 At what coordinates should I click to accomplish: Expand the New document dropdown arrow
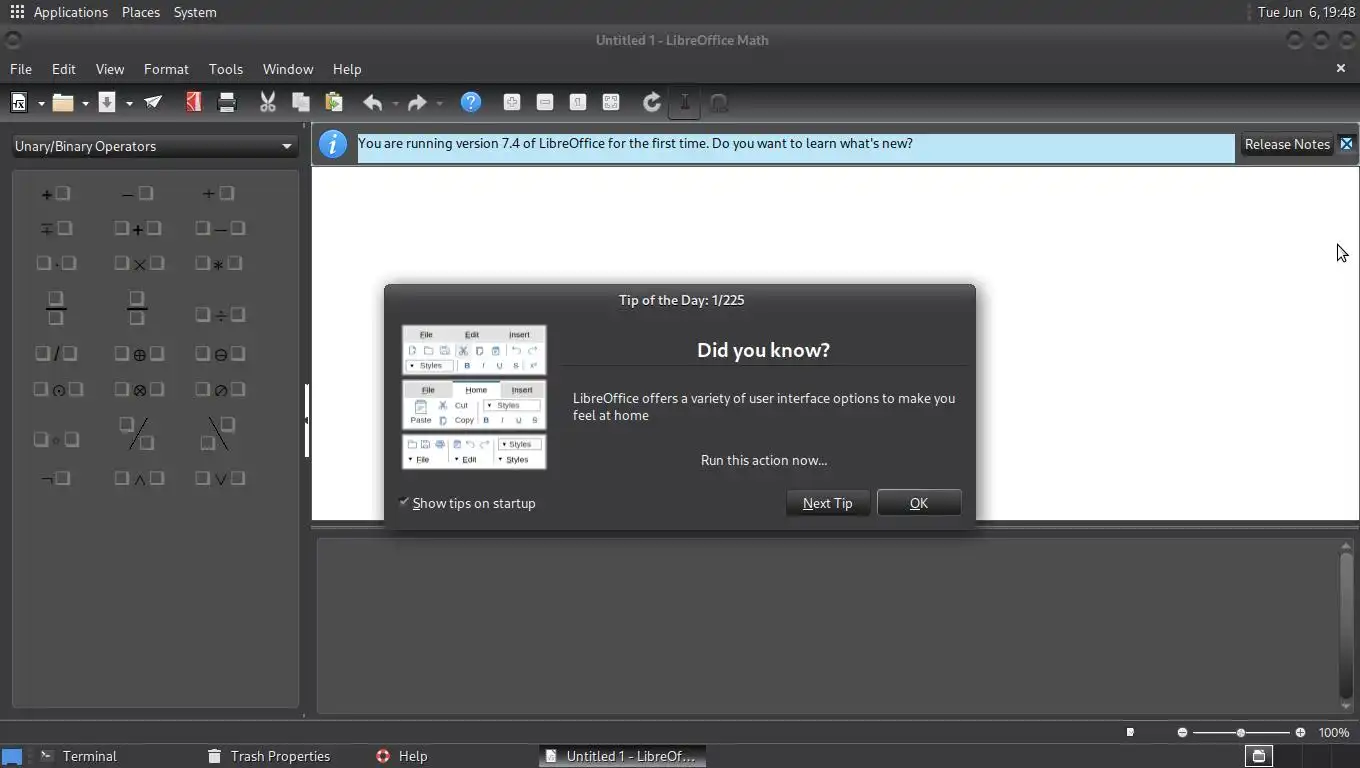(41, 103)
